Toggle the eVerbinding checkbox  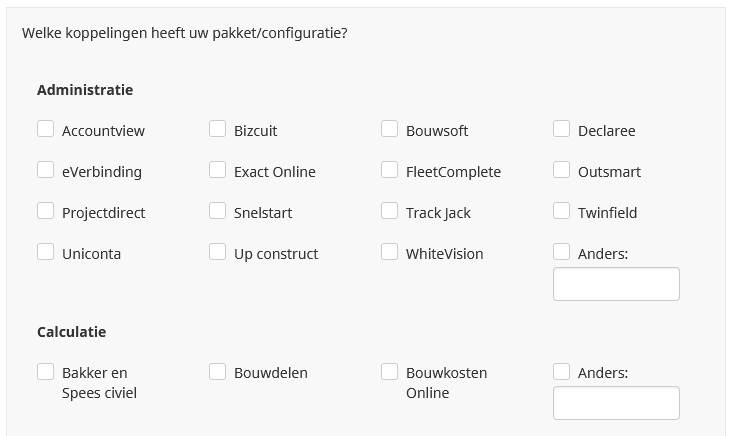[x=45, y=170]
